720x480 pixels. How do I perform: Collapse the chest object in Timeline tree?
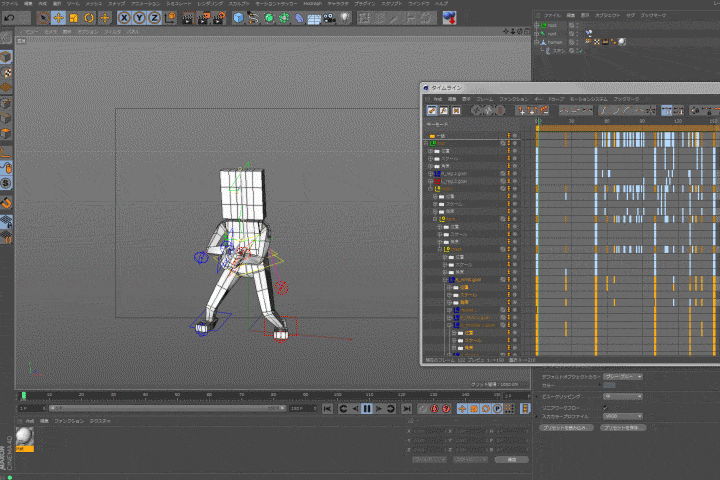(440, 249)
